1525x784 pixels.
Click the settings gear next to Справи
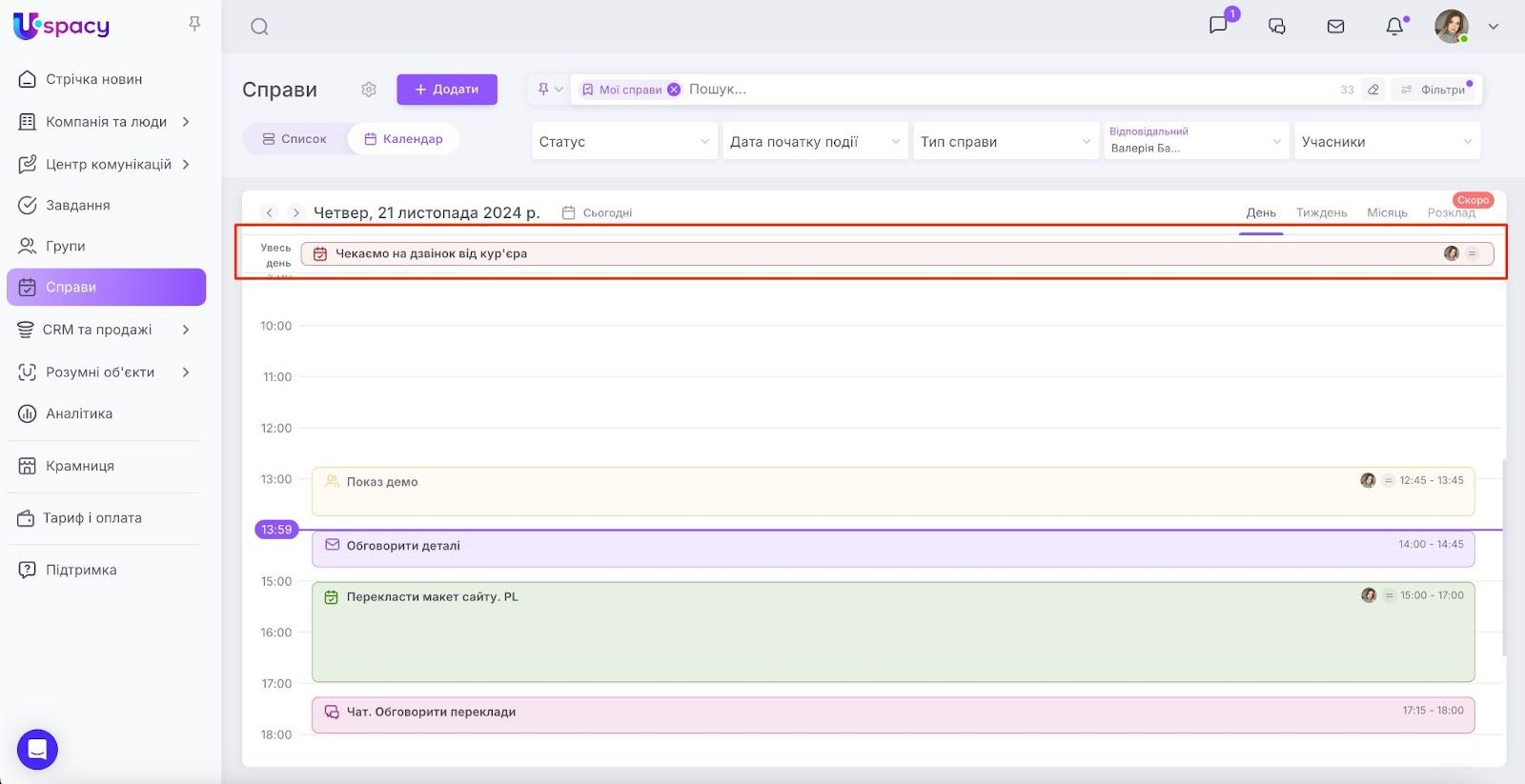pyautogui.click(x=369, y=90)
